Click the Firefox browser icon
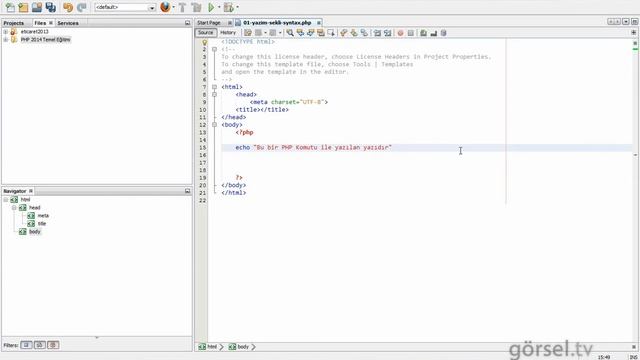 pyautogui.click(x=165, y=7)
